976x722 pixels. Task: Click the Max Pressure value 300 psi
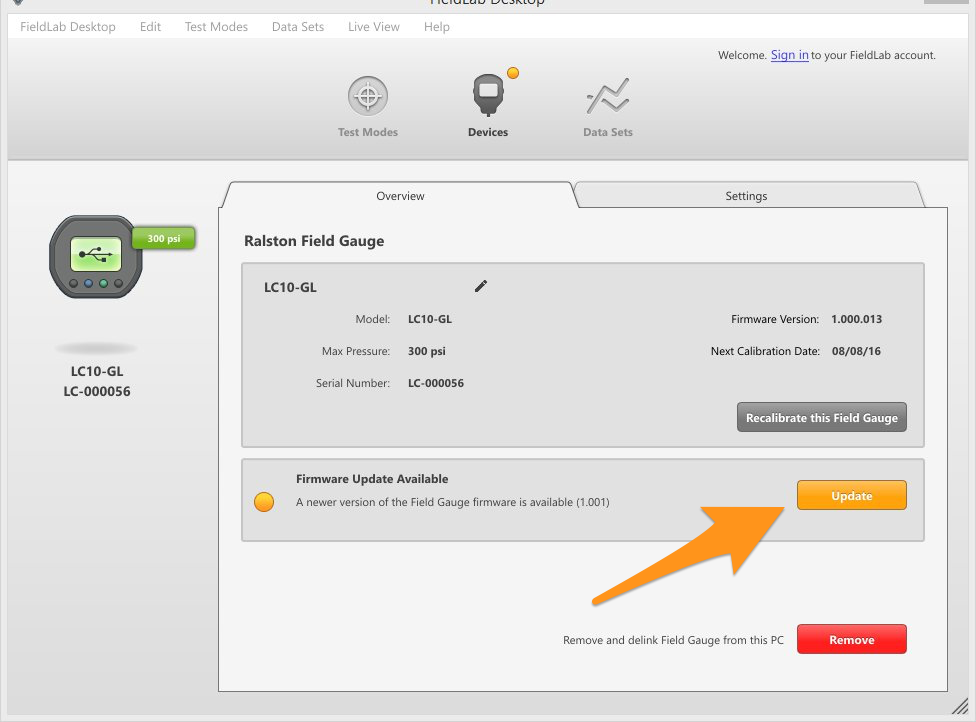pos(426,351)
